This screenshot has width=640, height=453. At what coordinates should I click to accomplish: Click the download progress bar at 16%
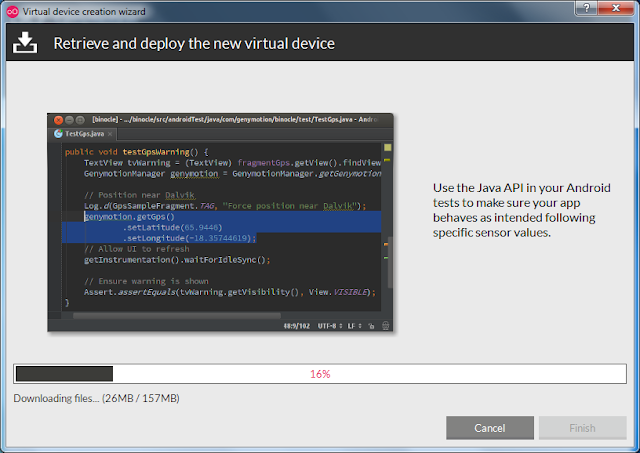point(320,374)
